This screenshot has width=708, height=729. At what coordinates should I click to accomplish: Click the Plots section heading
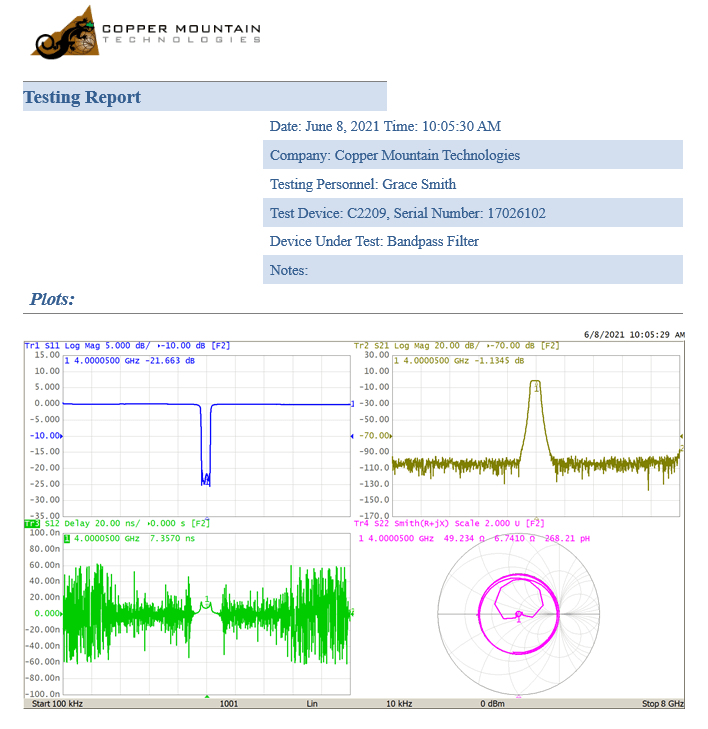(52, 299)
